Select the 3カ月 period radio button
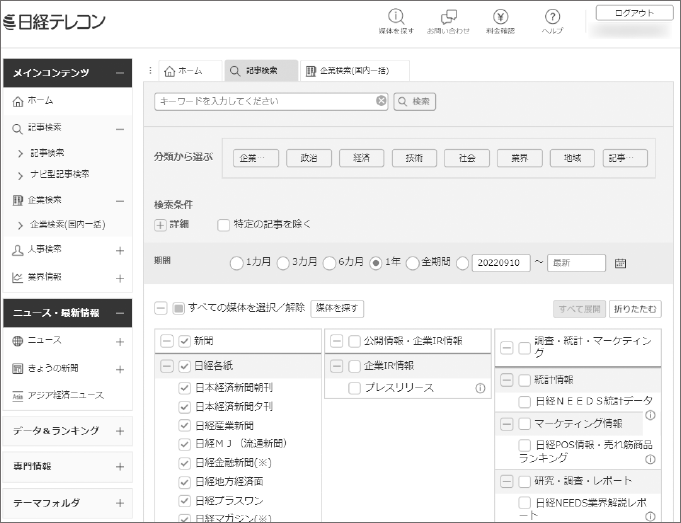This screenshot has width=681, height=523. pos(284,263)
